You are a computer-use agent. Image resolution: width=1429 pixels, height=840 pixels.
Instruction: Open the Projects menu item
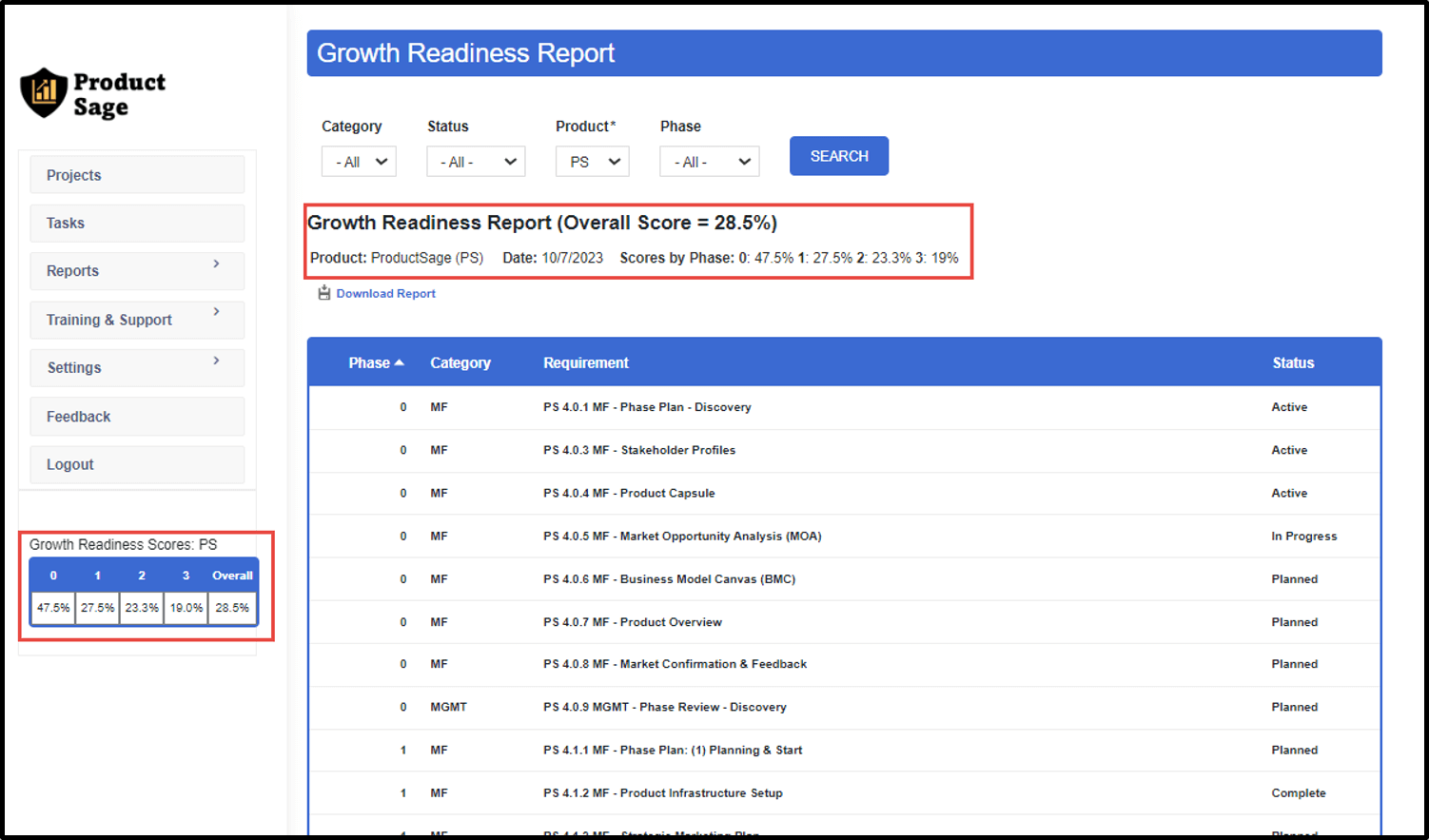pos(137,175)
